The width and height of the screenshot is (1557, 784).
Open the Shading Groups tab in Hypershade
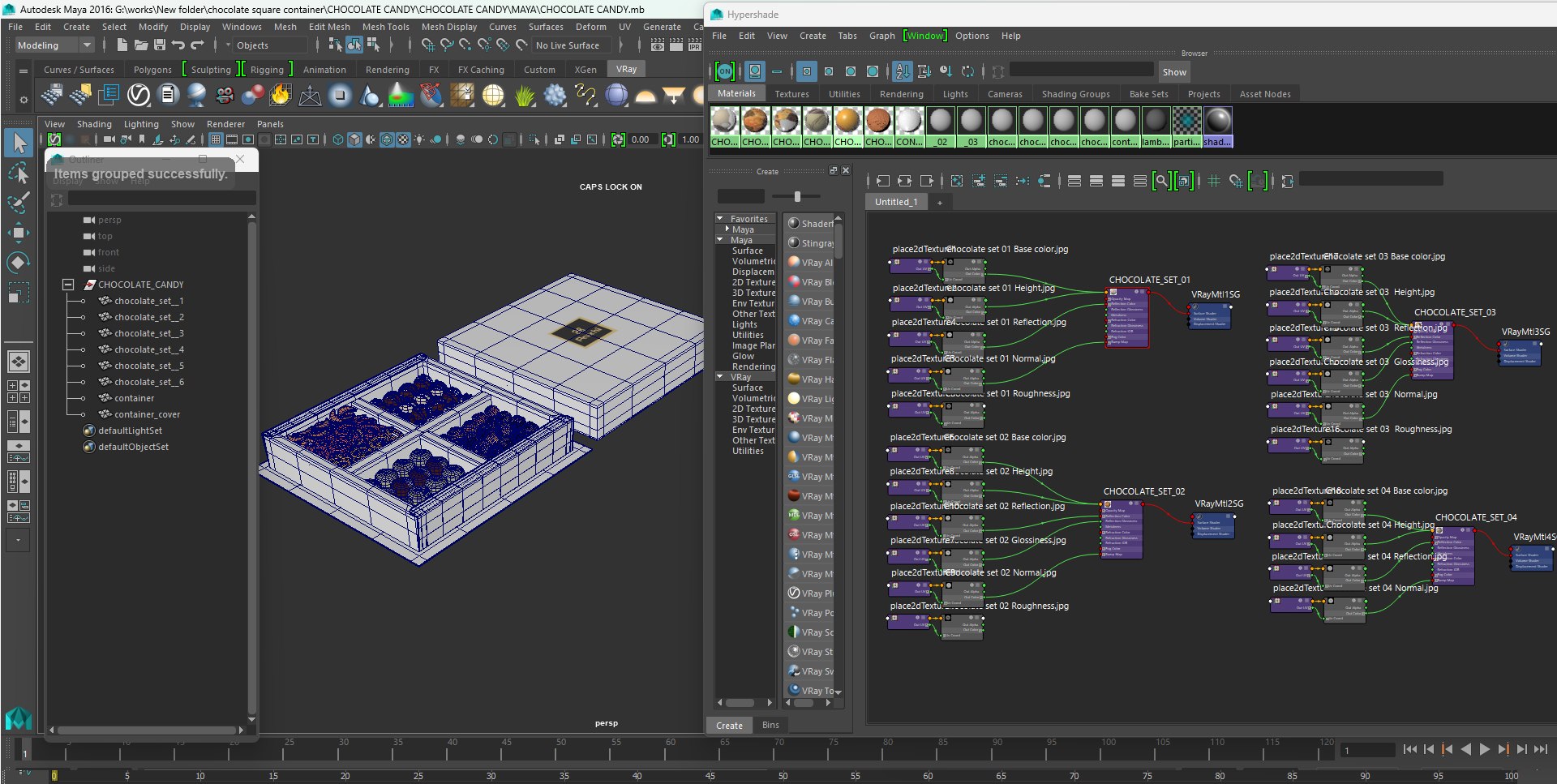tap(1075, 94)
